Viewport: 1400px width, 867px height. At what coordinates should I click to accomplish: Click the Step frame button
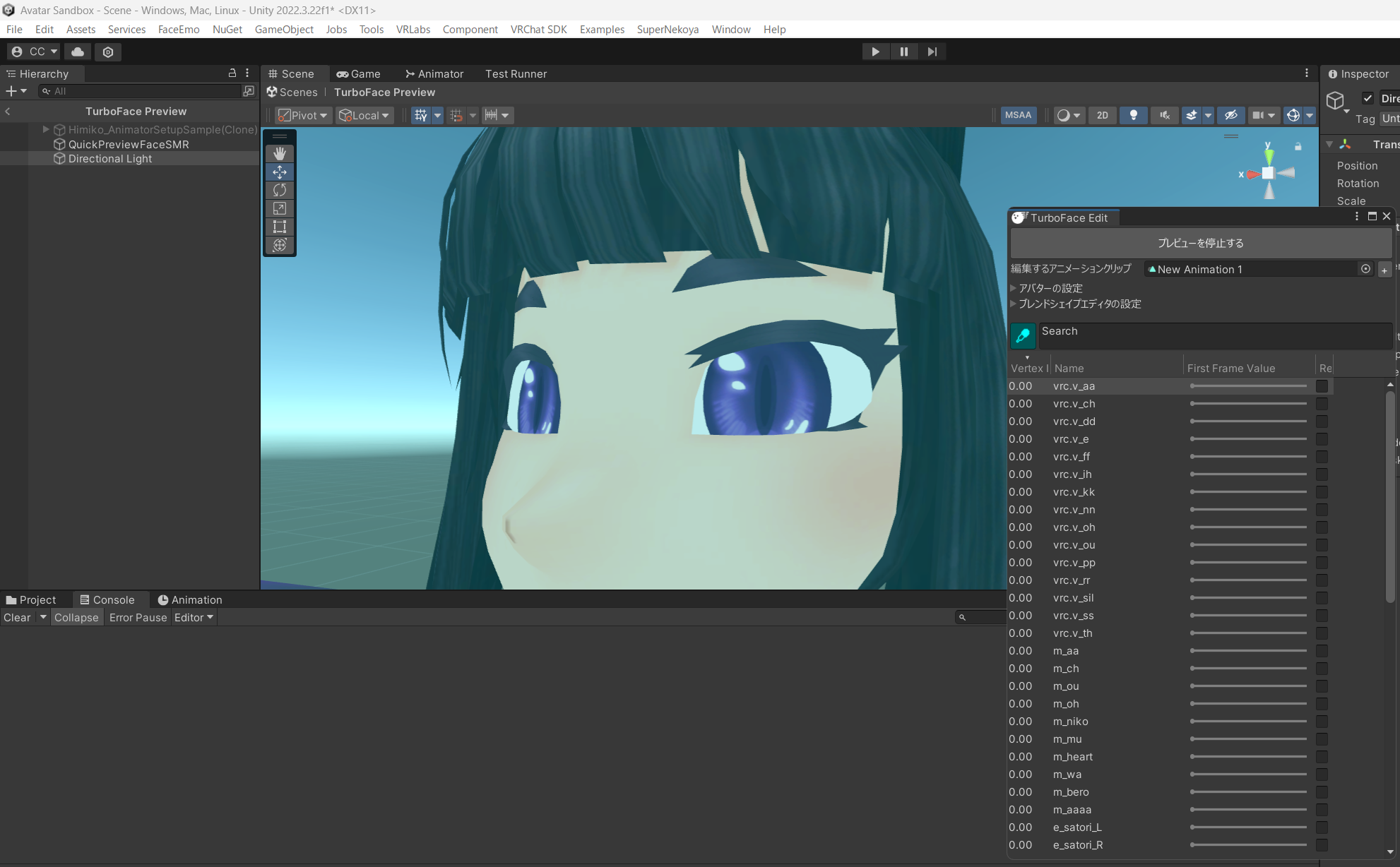tap(932, 52)
